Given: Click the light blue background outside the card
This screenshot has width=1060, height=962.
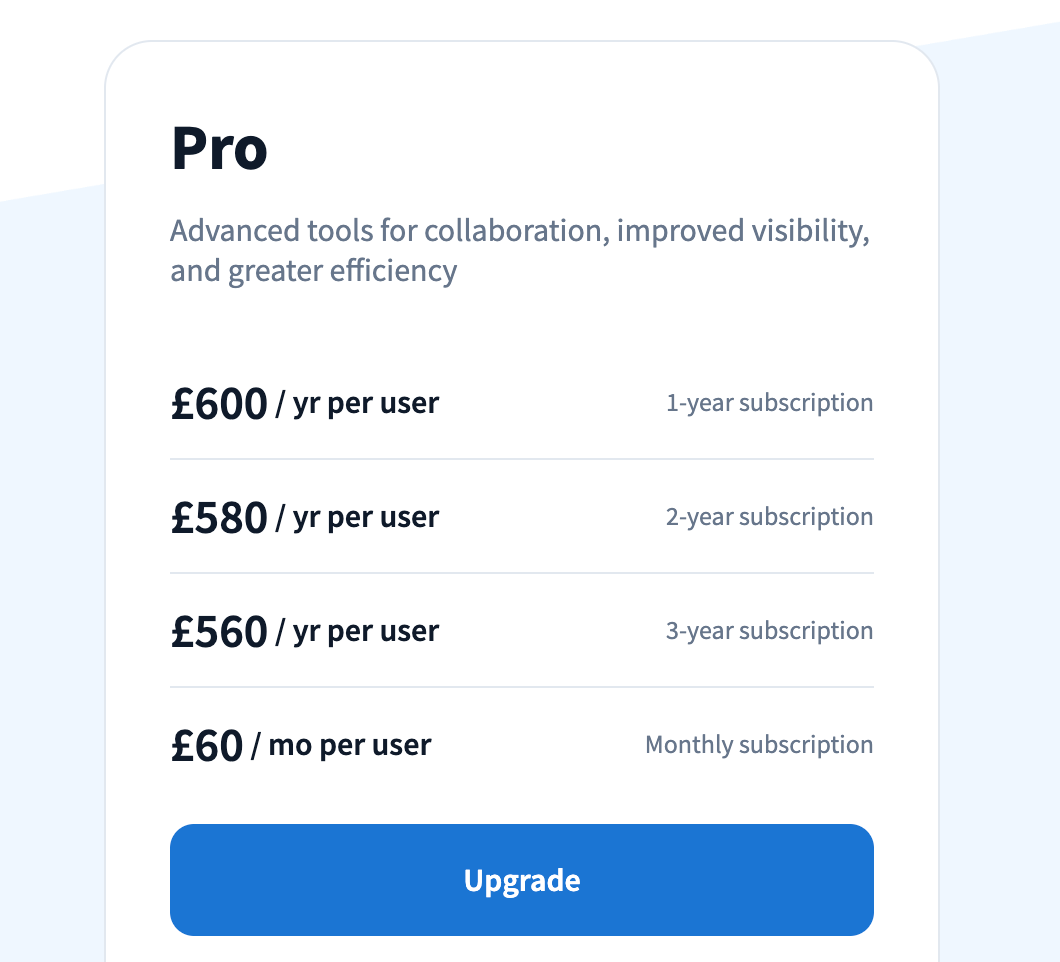Looking at the screenshot, I should tap(1000, 400).
